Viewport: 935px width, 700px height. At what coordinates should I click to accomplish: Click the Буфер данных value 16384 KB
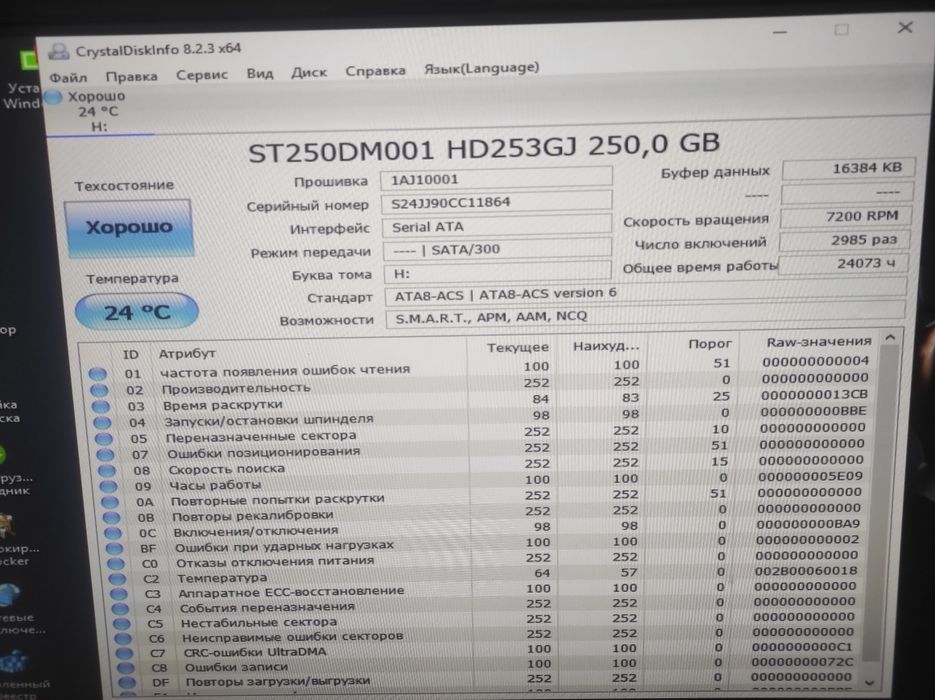point(849,169)
